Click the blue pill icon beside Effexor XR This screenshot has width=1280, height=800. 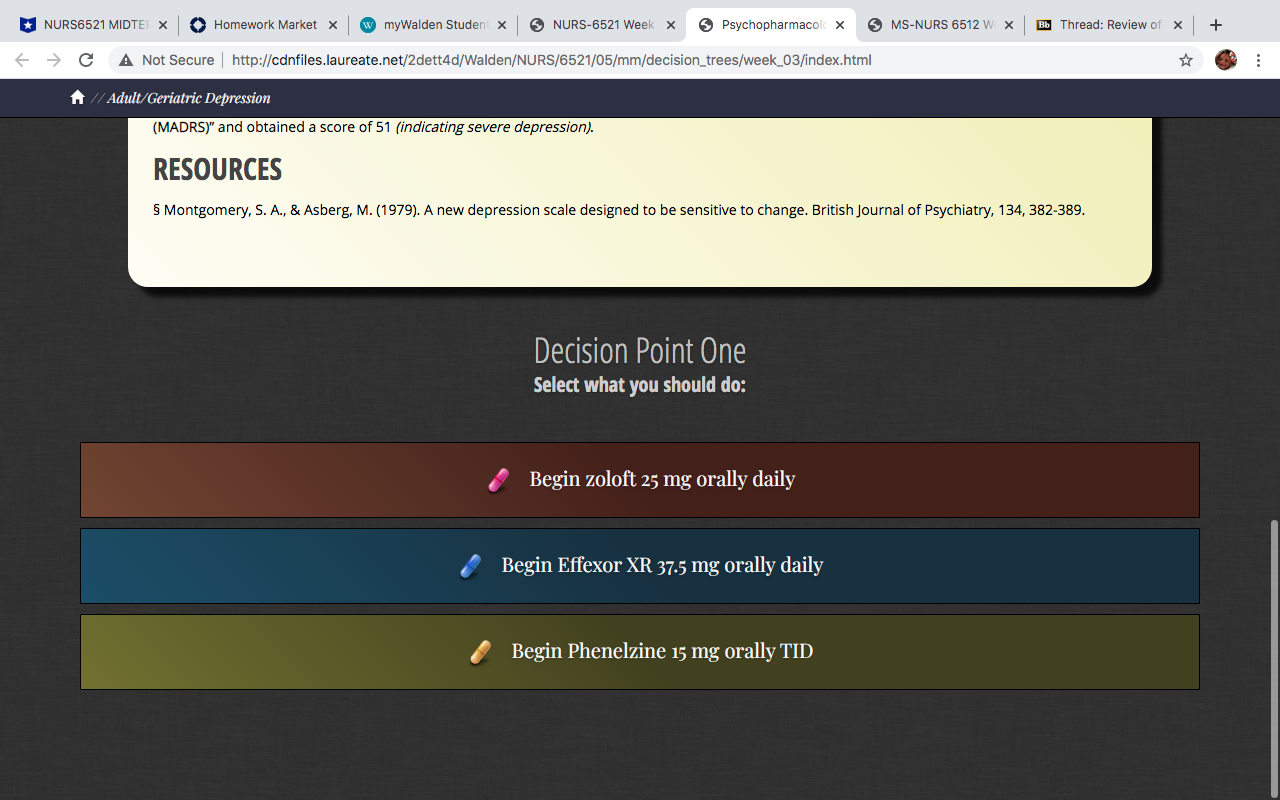(x=470, y=566)
